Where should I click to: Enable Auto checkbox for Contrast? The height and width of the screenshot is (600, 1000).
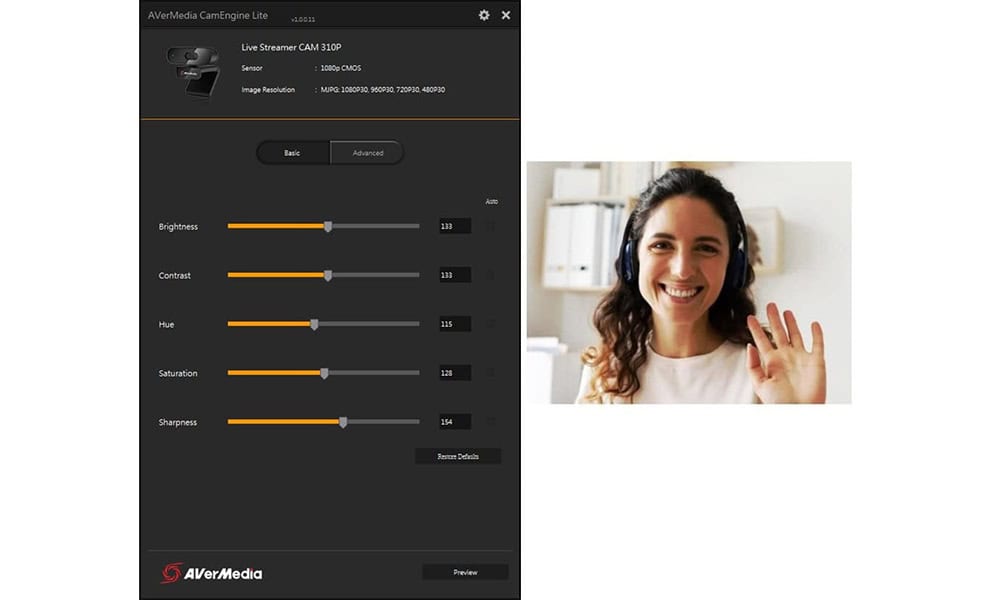491,275
